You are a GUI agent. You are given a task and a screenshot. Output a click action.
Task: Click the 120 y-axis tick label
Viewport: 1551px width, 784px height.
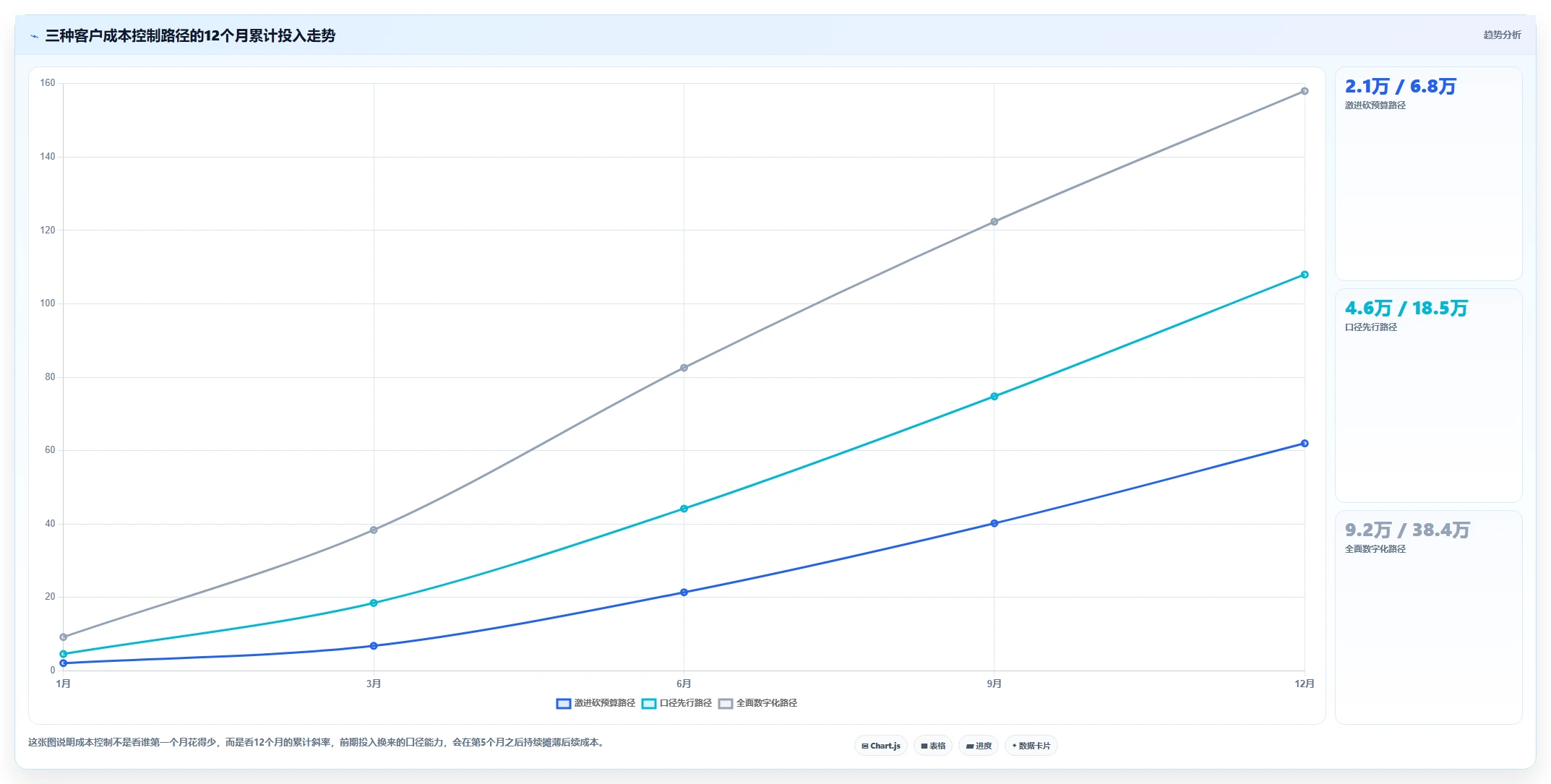click(x=48, y=231)
